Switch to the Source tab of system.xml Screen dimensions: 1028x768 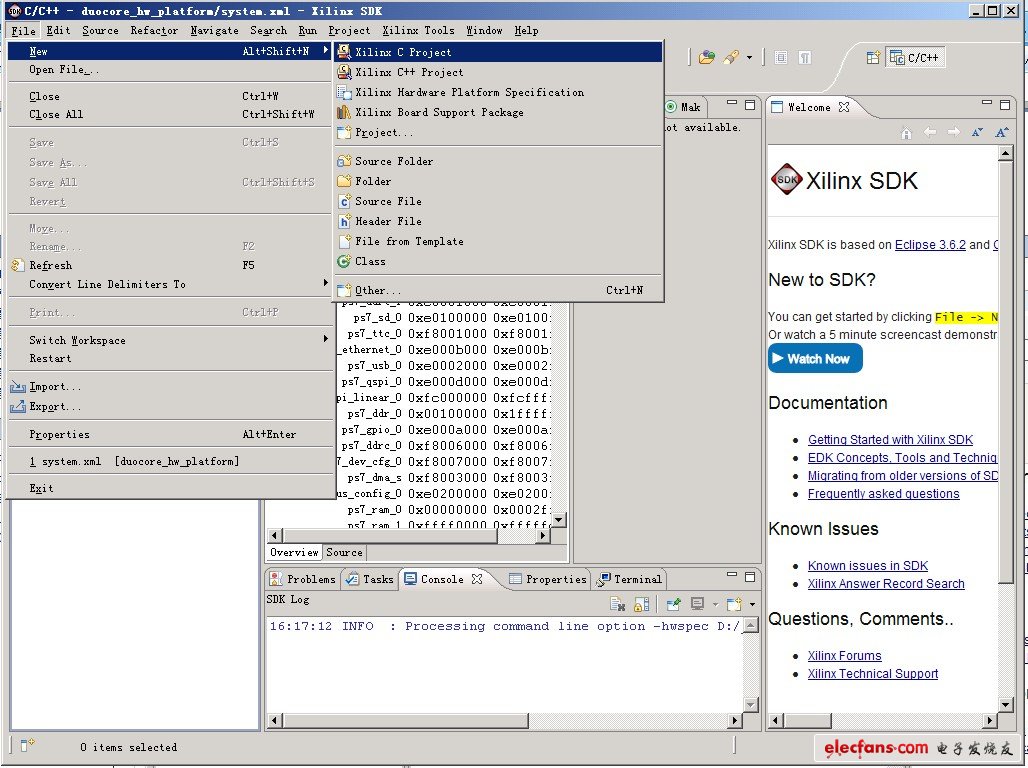[344, 552]
